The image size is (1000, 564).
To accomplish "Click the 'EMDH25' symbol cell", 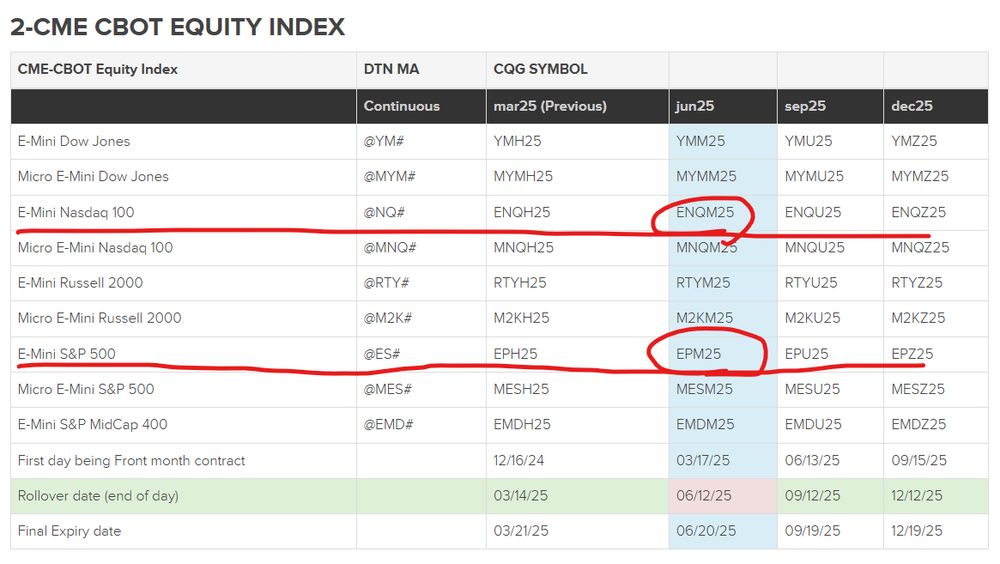I will [x=522, y=424].
